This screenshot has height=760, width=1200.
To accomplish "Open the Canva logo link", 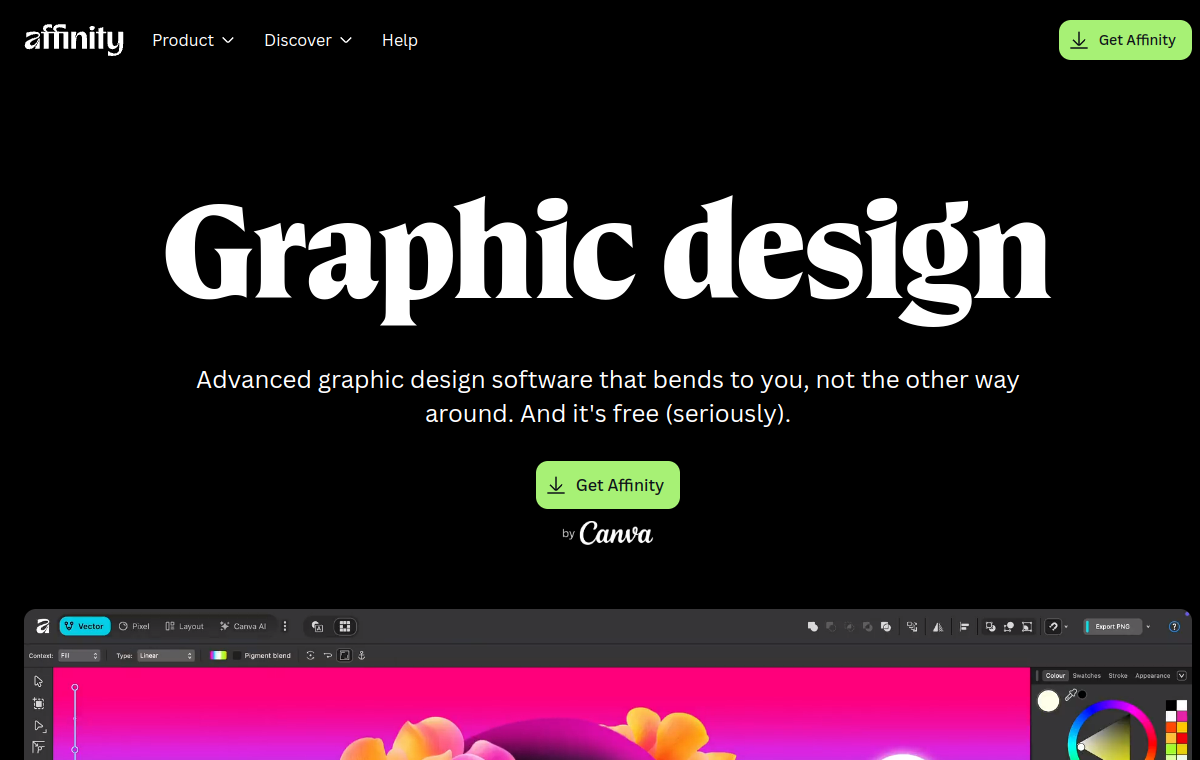I will 616,533.
